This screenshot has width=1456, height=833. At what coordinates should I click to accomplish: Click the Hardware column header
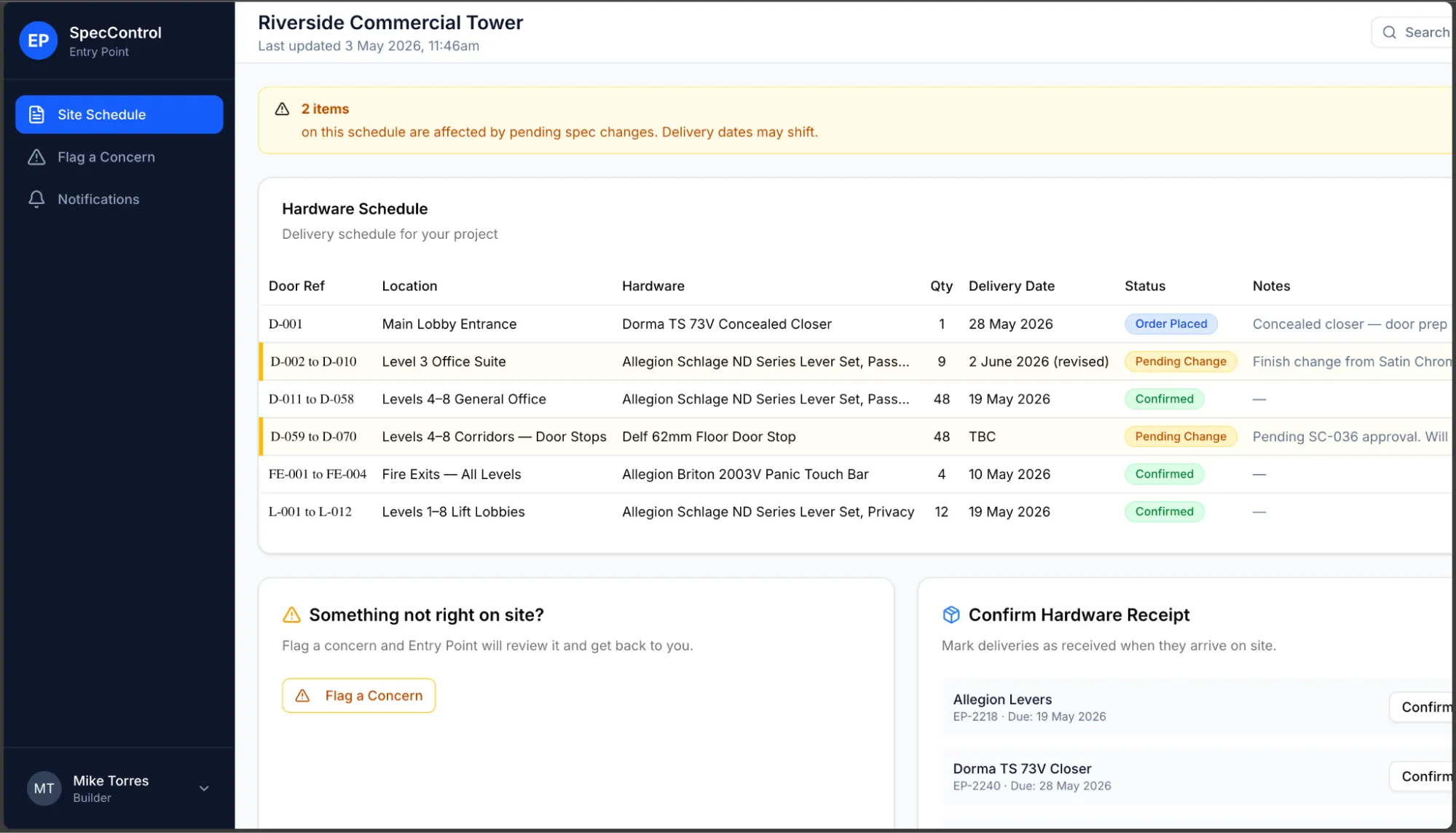point(653,286)
